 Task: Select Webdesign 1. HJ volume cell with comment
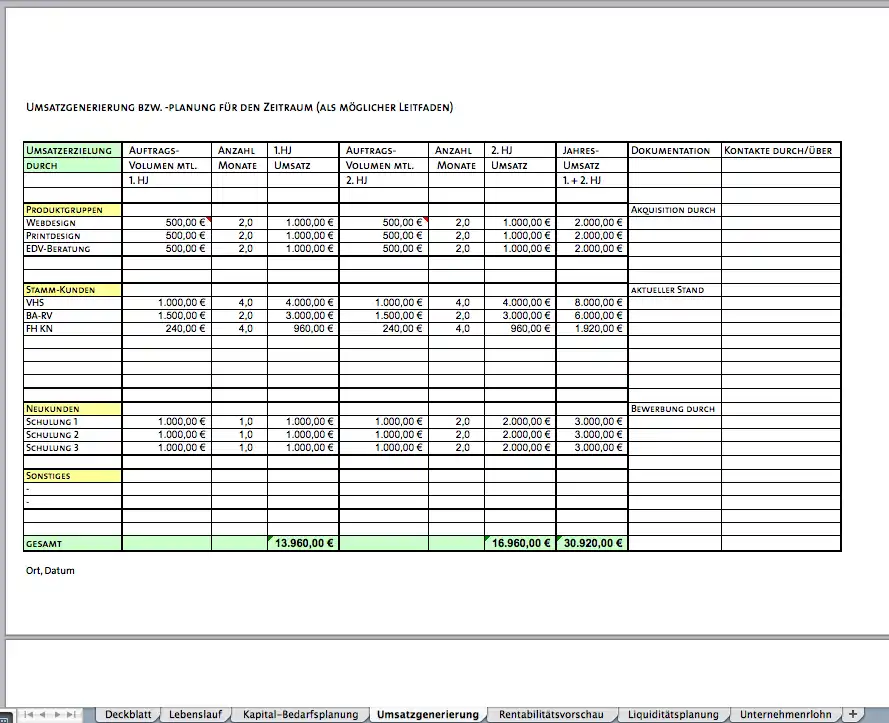click(x=167, y=223)
